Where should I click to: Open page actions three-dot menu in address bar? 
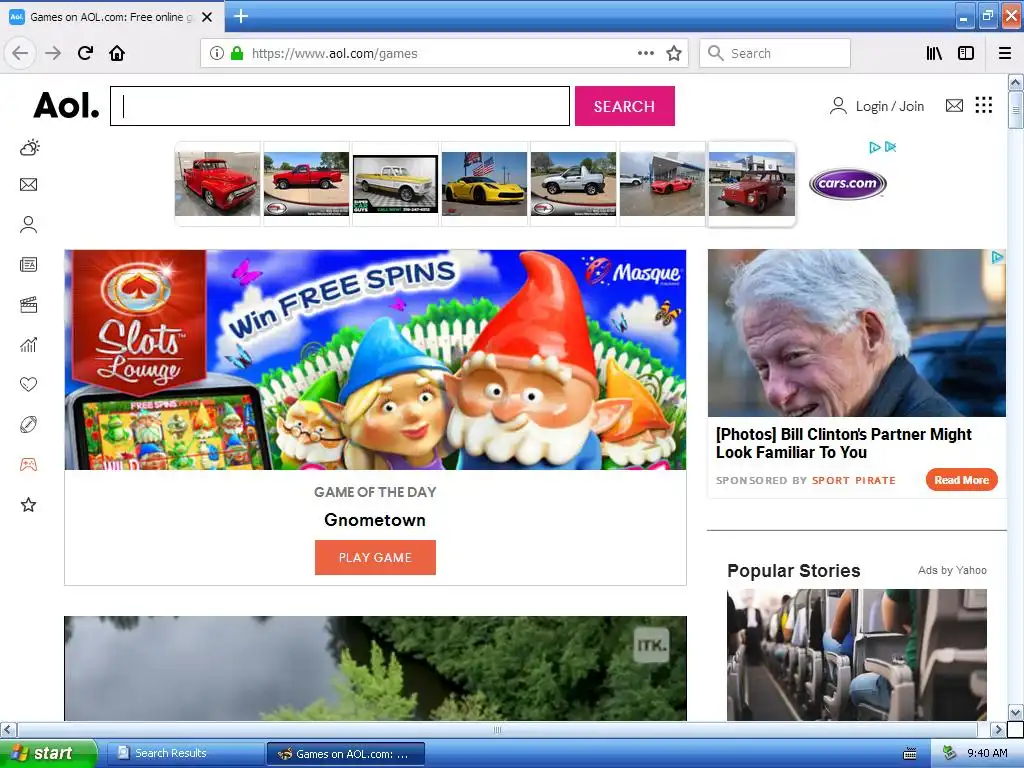(x=646, y=53)
